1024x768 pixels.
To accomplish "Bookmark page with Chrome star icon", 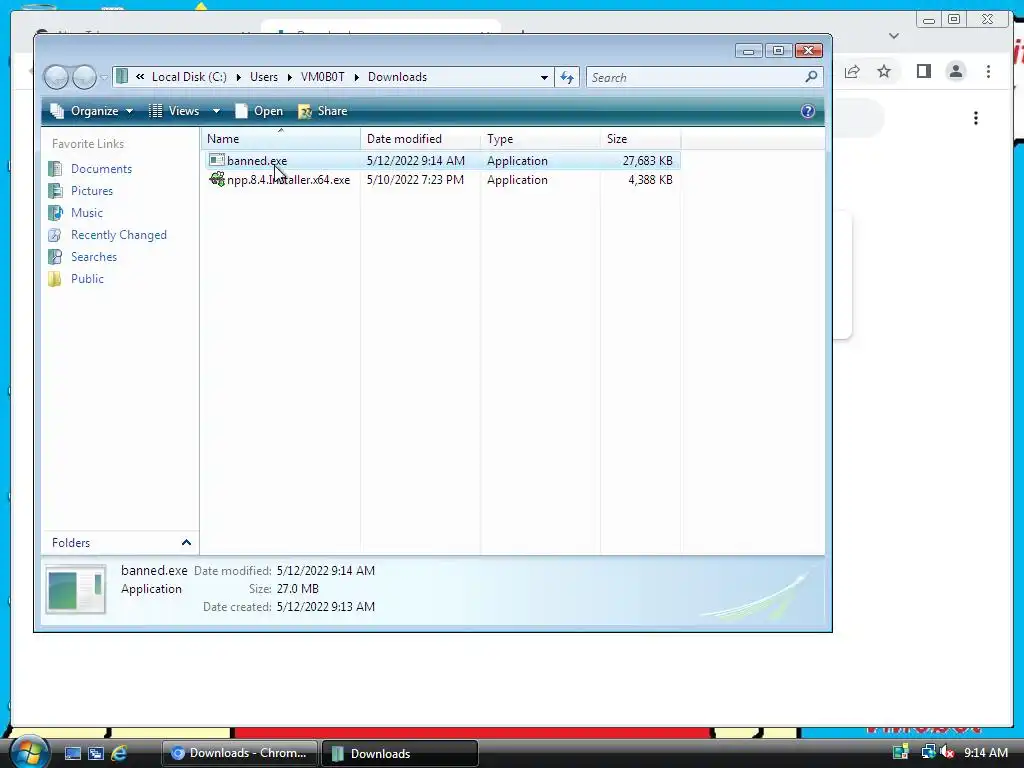I will (884, 71).
